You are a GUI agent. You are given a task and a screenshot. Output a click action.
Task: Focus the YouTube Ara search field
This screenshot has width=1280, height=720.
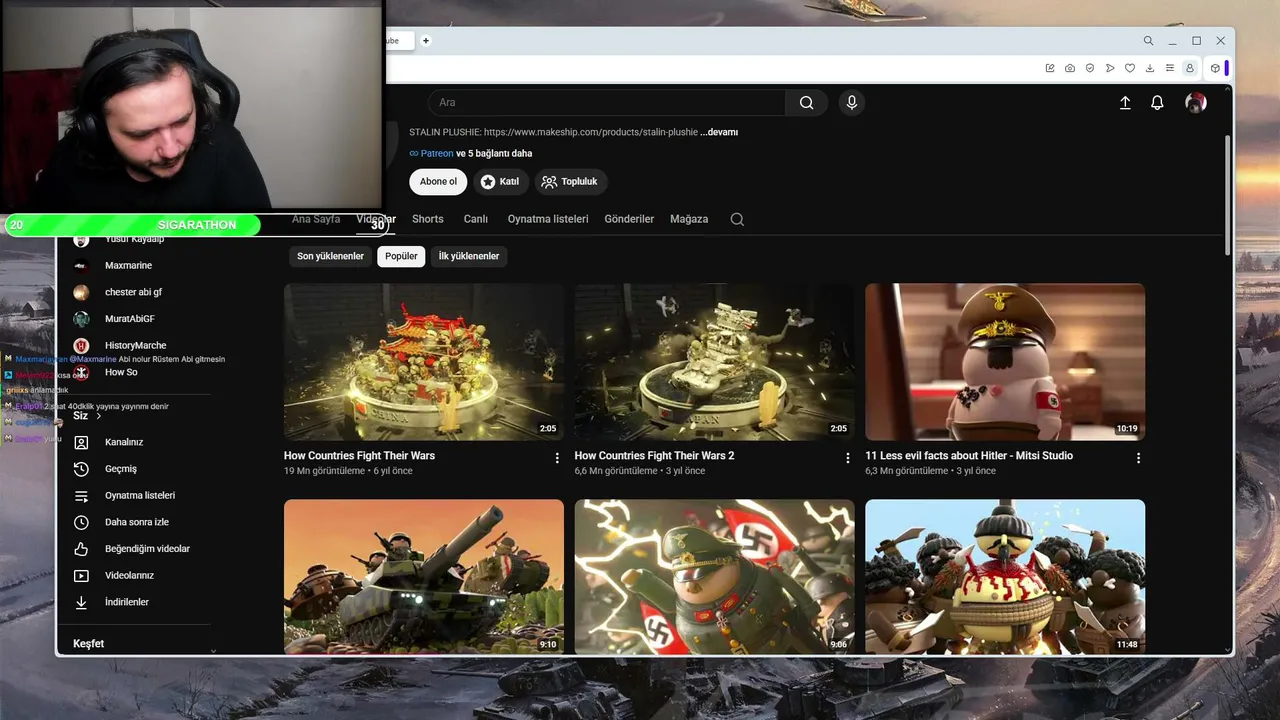point(607,102)
